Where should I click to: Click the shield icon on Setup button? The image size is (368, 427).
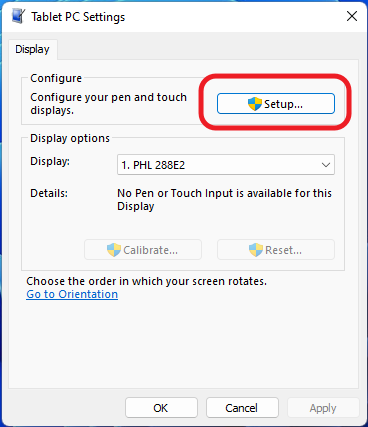tap(255, 104)
